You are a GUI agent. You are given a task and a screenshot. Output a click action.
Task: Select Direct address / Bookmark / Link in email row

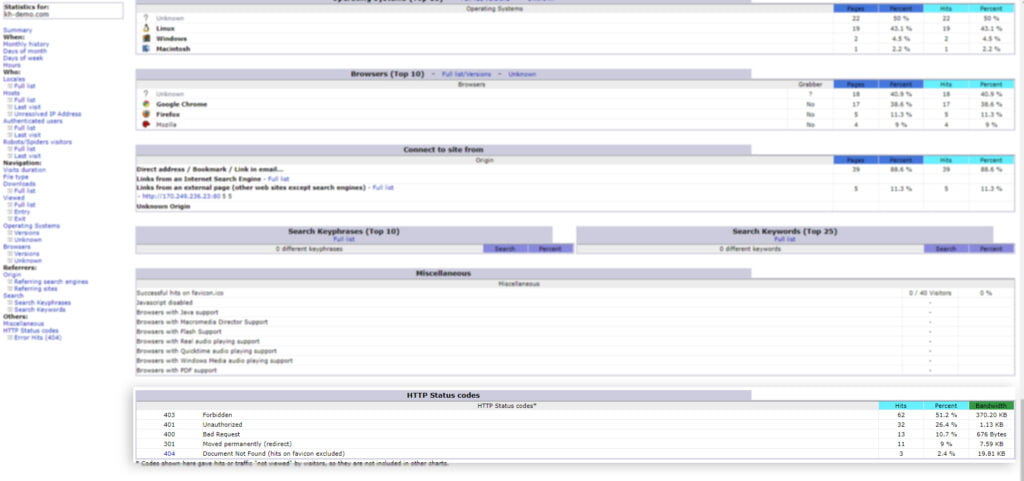click(x=575, y=170)
